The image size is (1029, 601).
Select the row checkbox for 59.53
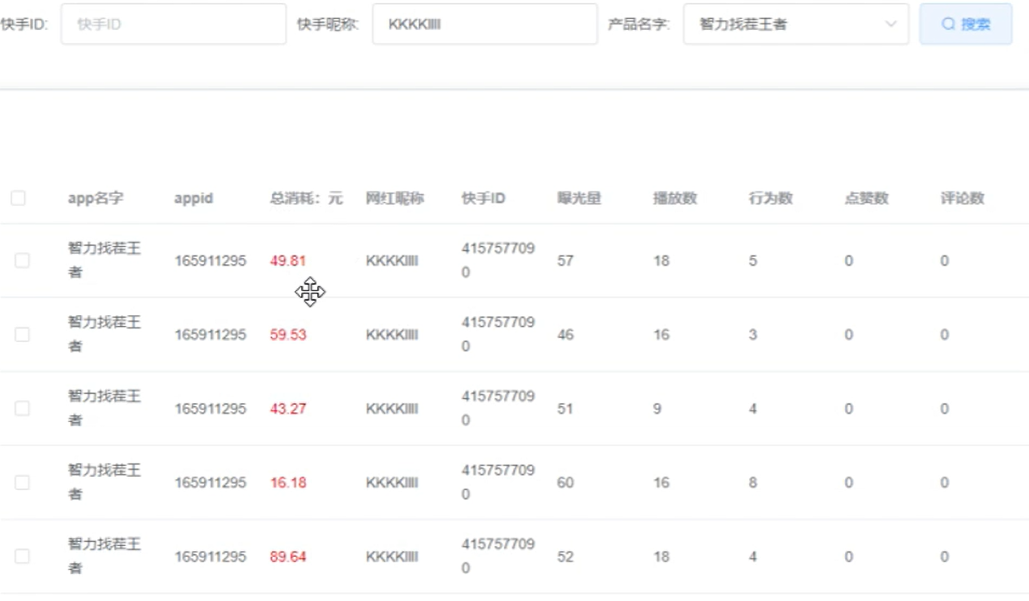click(x=22, y=334)
